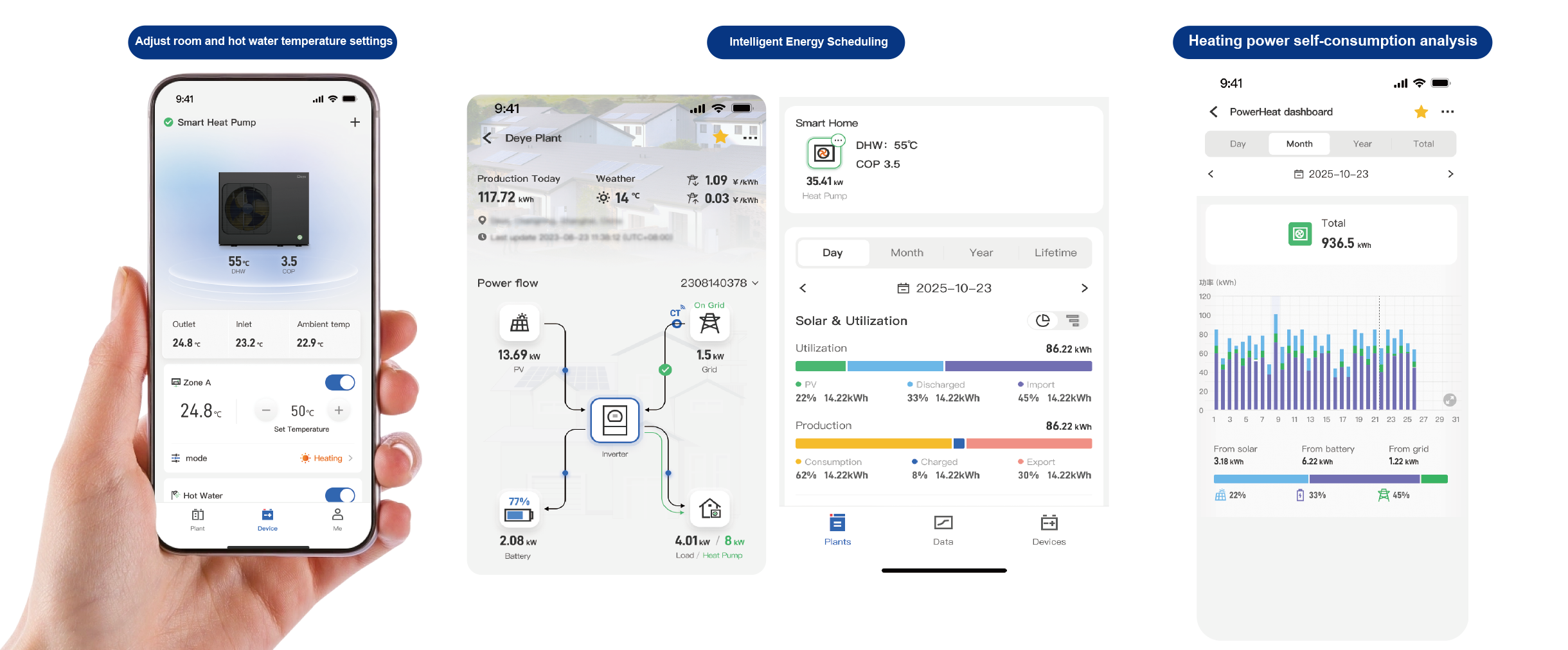Open the heat pump icon in Smart Home

(824, 154)
